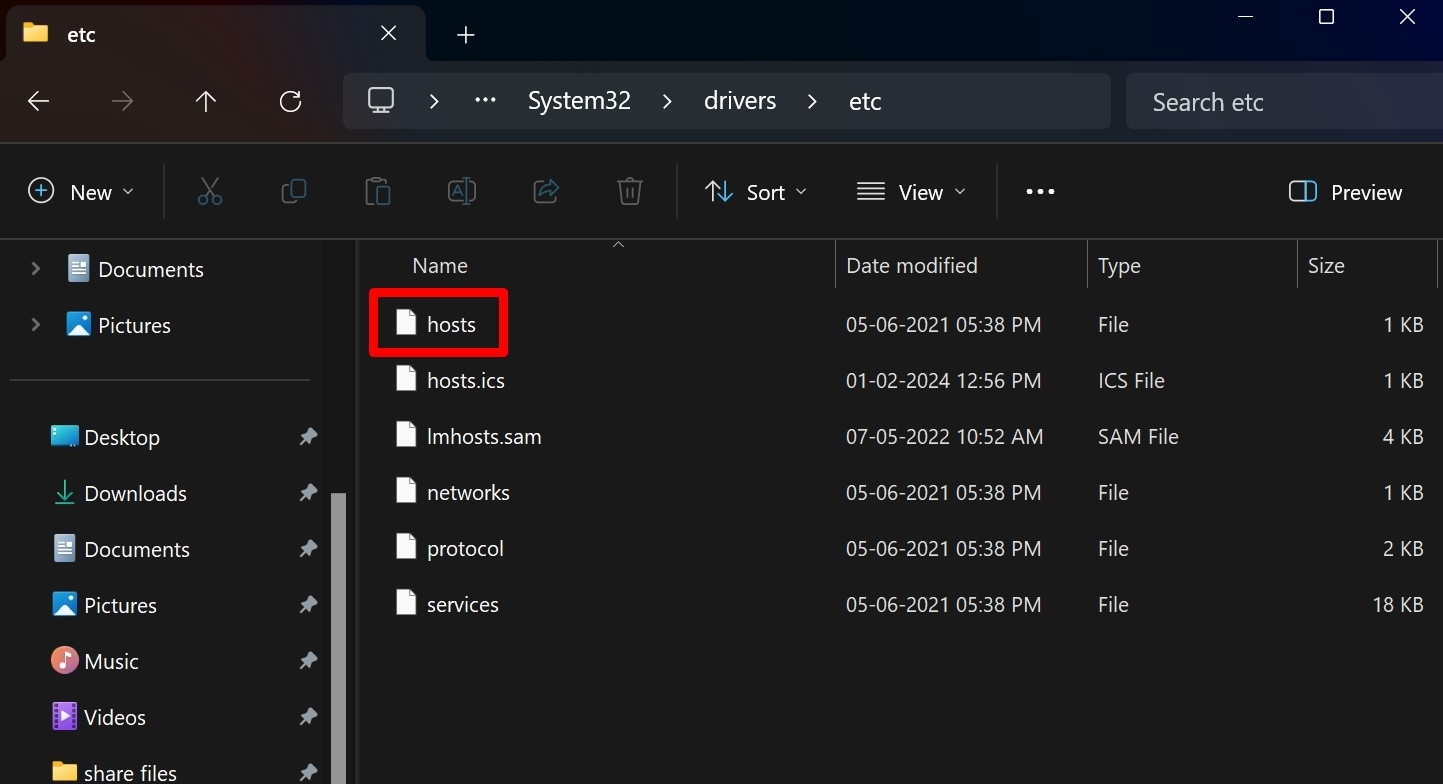The height and width of the screenshot is (784, 1443).
Task: Open share files folder in sidebar
Action: tap(114, 772)
